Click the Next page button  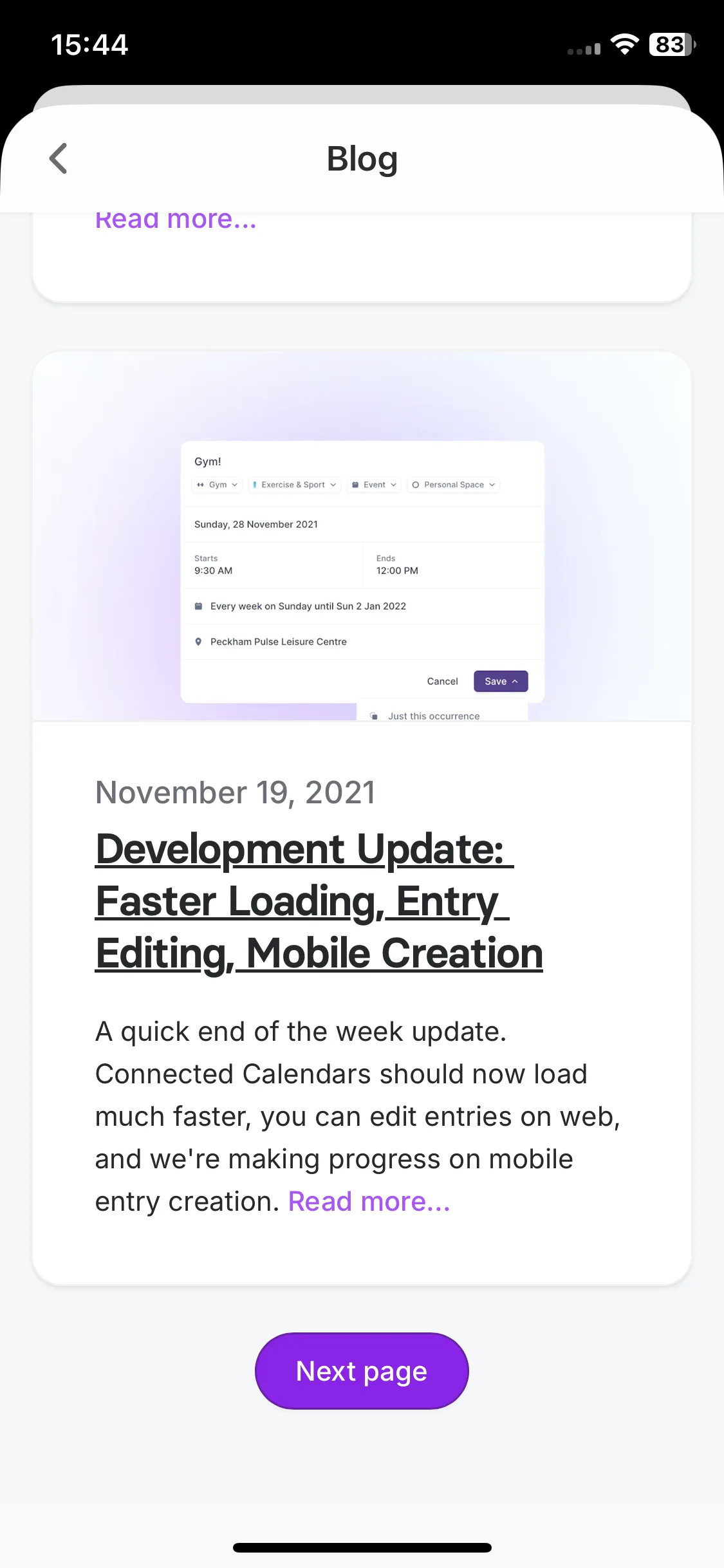(362, 1371)
